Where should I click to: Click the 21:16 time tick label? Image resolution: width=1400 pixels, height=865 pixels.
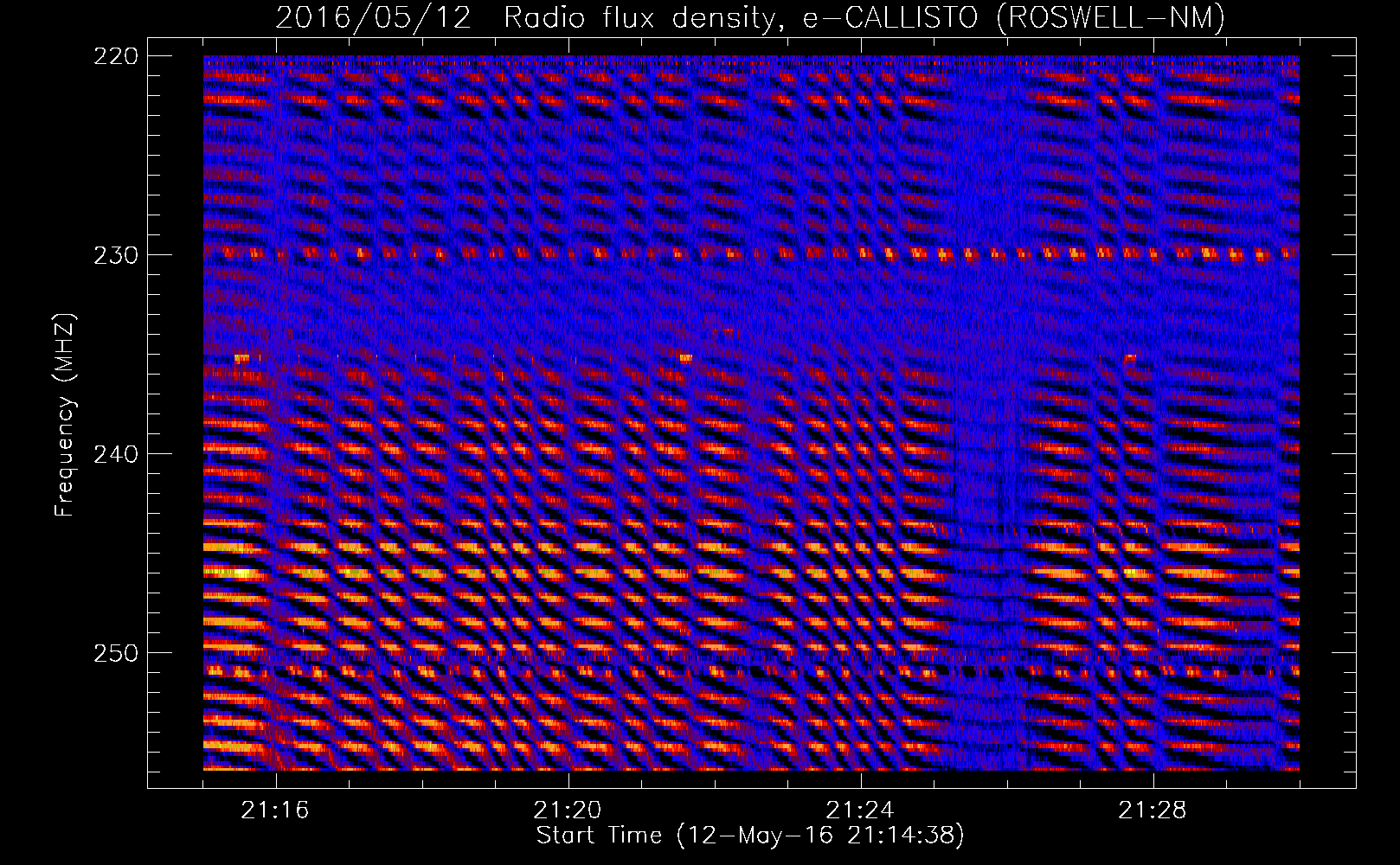click(275, 811)
